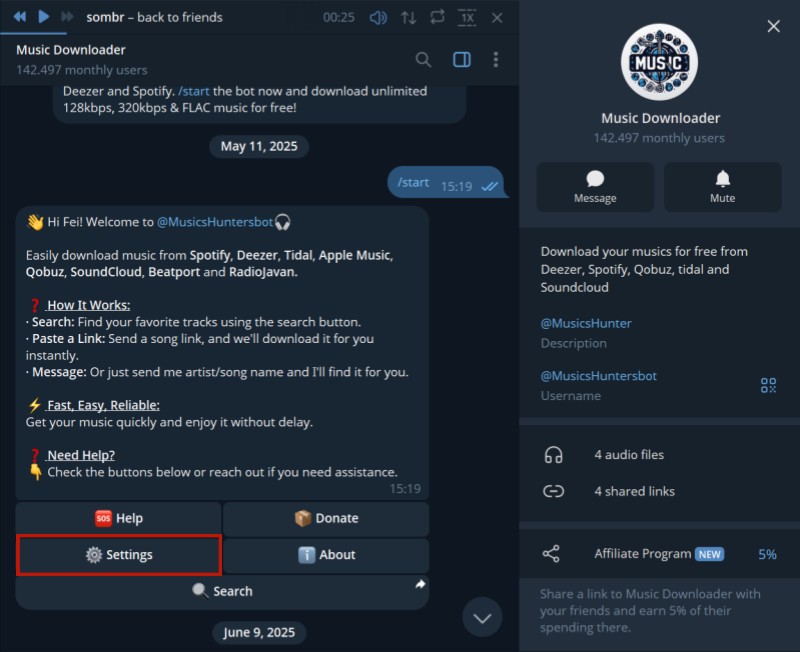The image size is (800, 652).
Task: Open search in the Music Downloader chat
Action: (x=423, y=59)
